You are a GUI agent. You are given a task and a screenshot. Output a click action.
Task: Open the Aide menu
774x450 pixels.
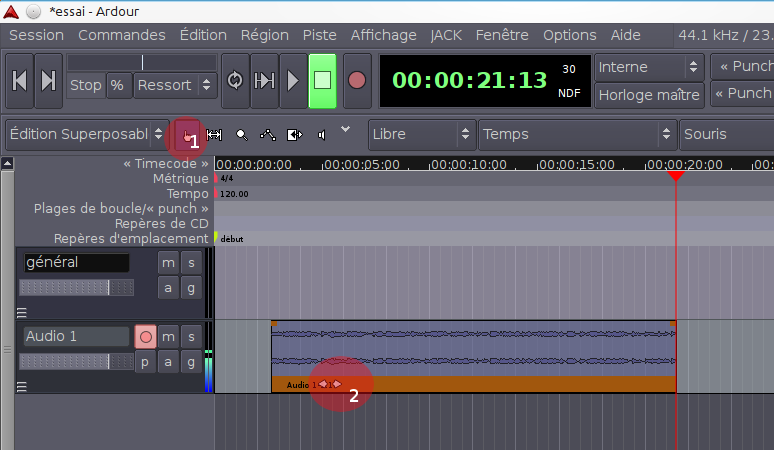[x=625, y=36]
